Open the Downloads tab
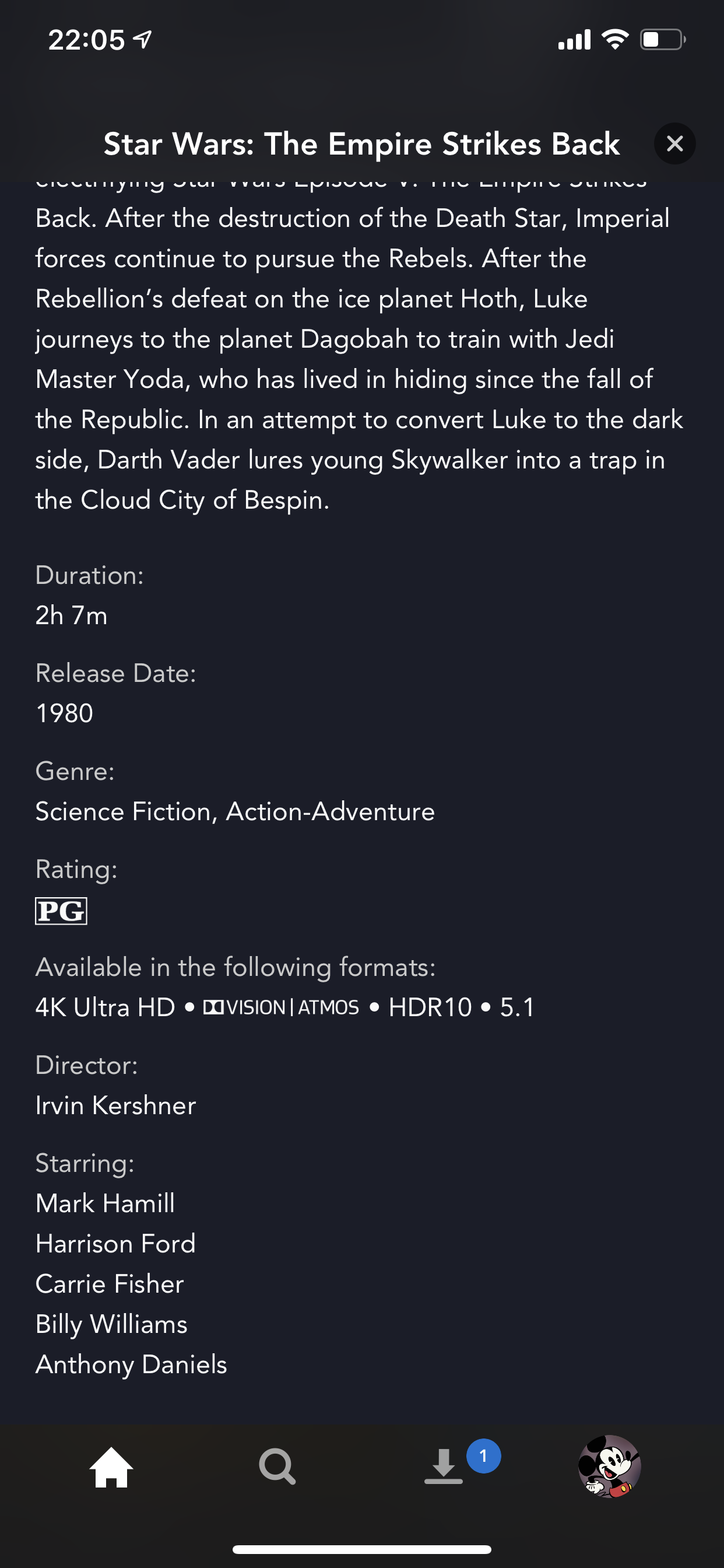 click(444, 1466)
